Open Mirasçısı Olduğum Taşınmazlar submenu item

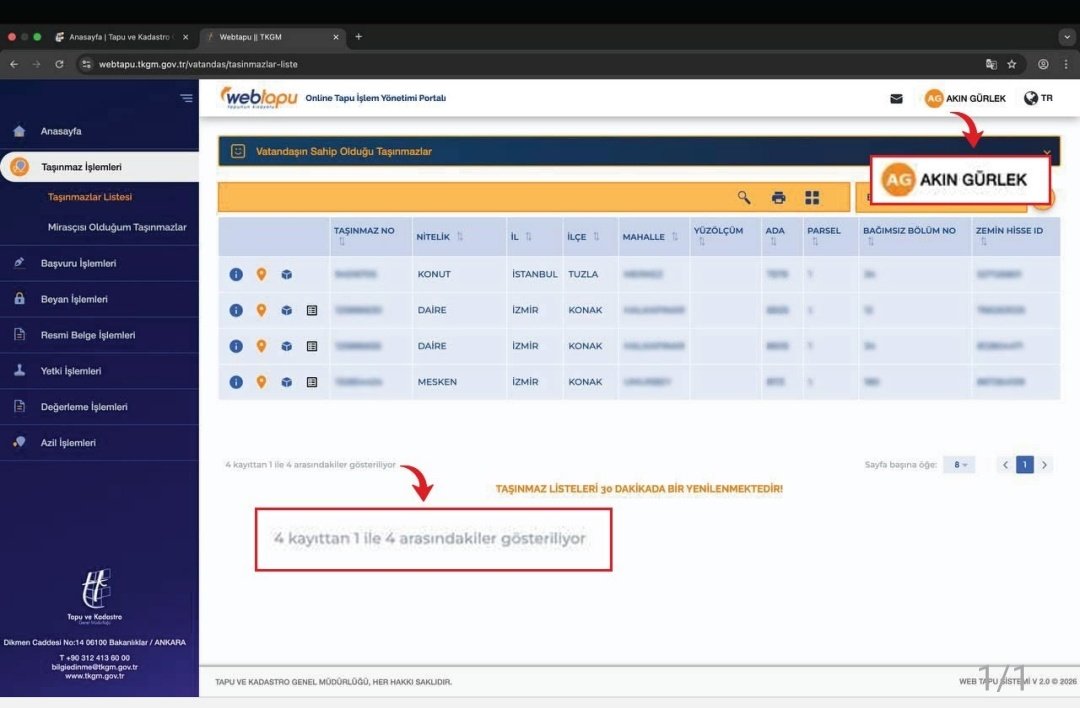click(117, 227)
